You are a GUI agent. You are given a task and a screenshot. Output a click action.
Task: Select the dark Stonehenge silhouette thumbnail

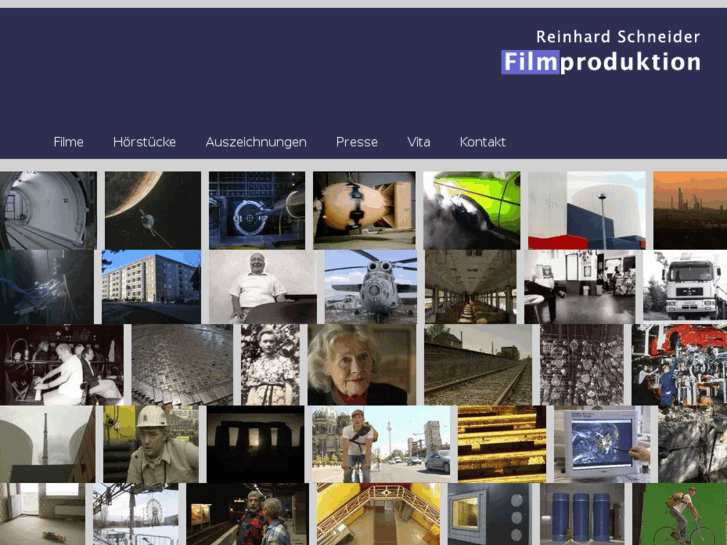(x=255, y=444)
